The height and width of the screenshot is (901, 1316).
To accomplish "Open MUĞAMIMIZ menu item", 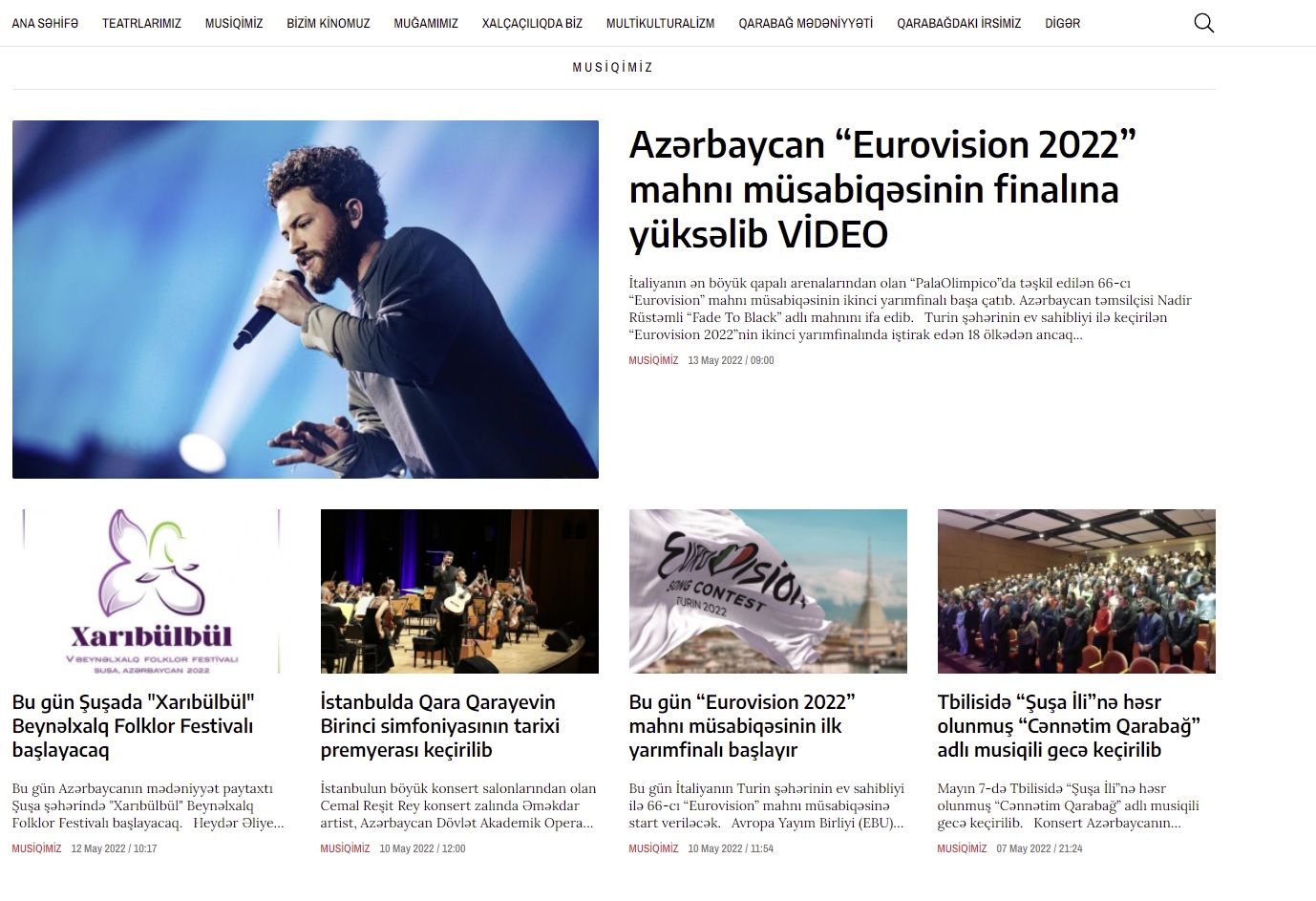I will pyautogui.click(x=426, y=23).
